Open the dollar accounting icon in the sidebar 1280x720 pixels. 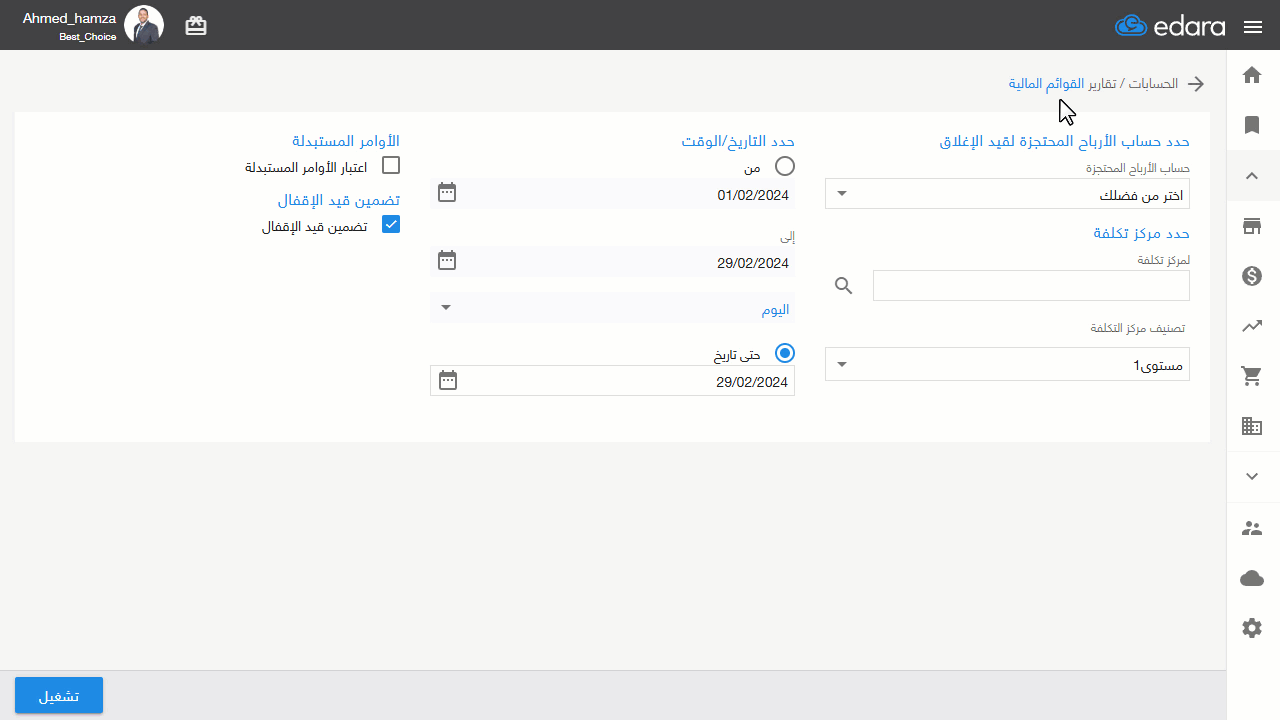click(1252, 276)
